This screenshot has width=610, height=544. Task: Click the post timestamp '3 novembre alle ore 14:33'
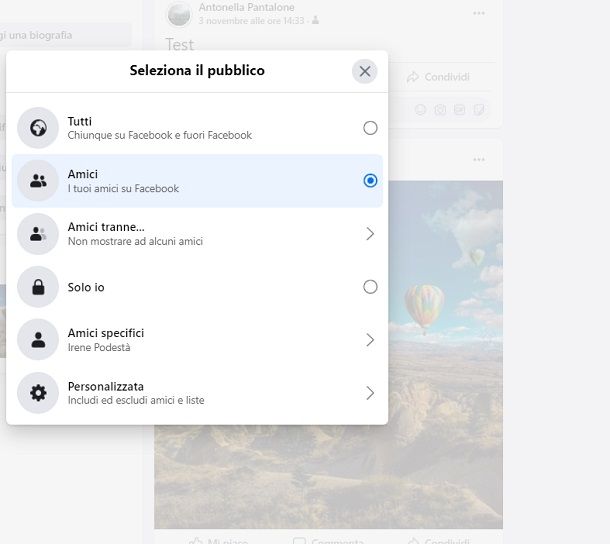click(x=251, y=21)
